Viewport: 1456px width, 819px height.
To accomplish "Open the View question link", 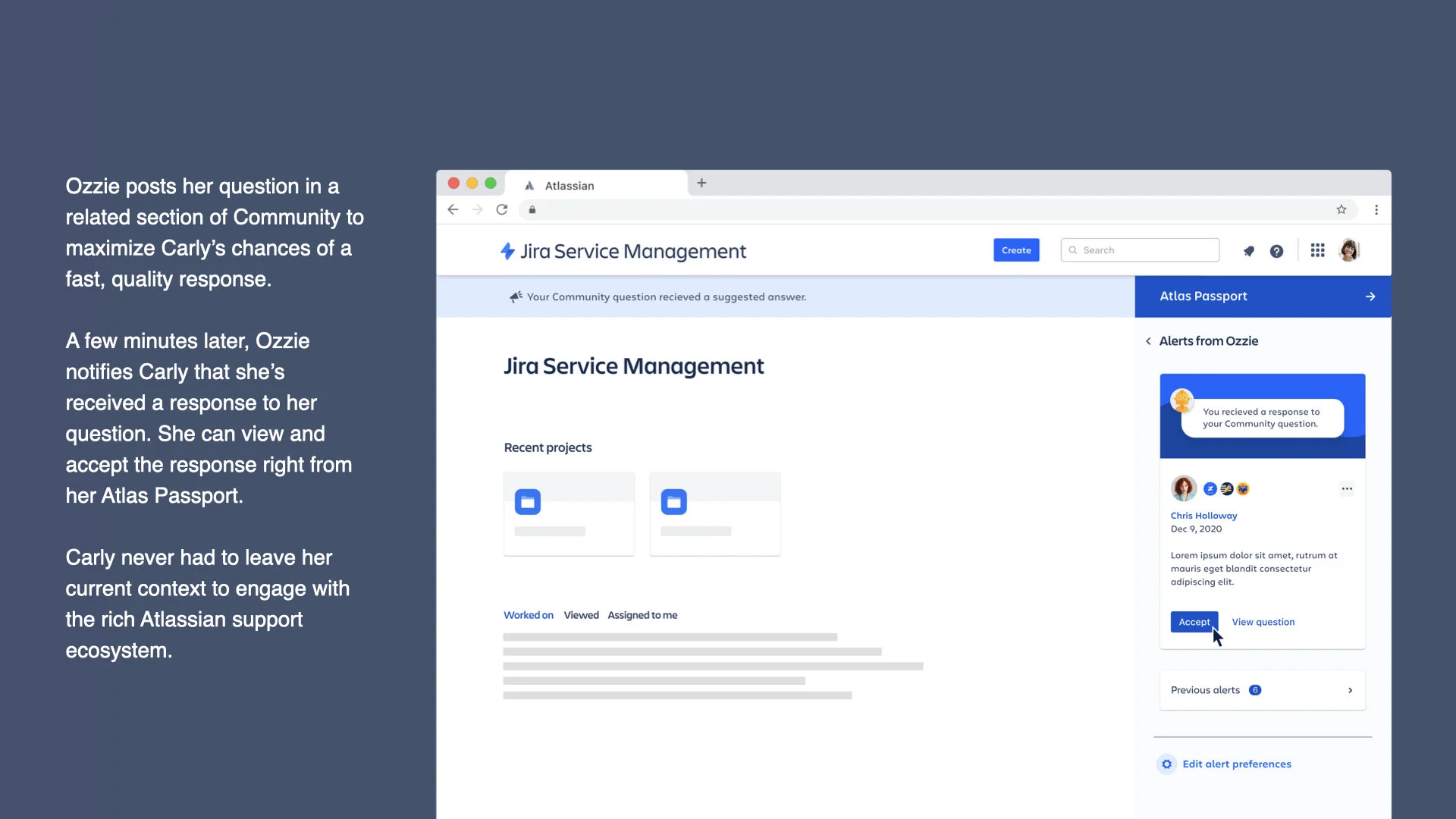I will [1263, 622].
